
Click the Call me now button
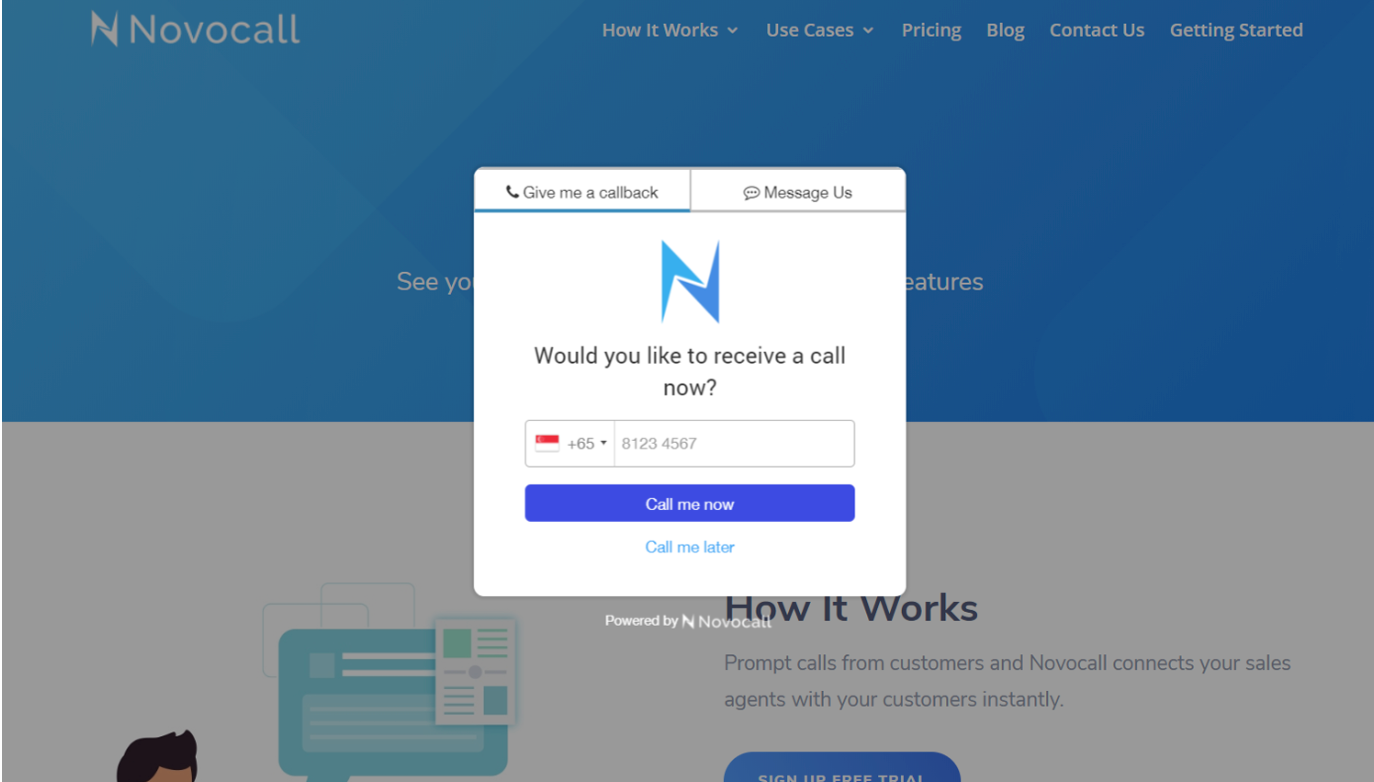click(690, 503)
